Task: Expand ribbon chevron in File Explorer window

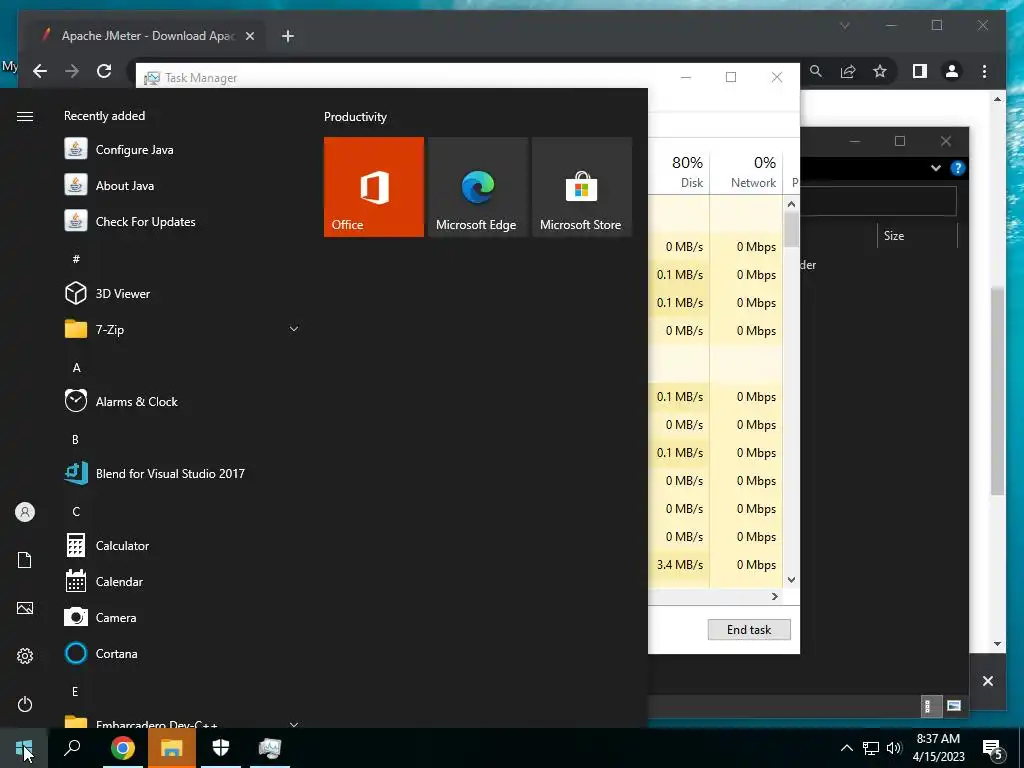Action: pyautogui.click(x=935, y=168)
